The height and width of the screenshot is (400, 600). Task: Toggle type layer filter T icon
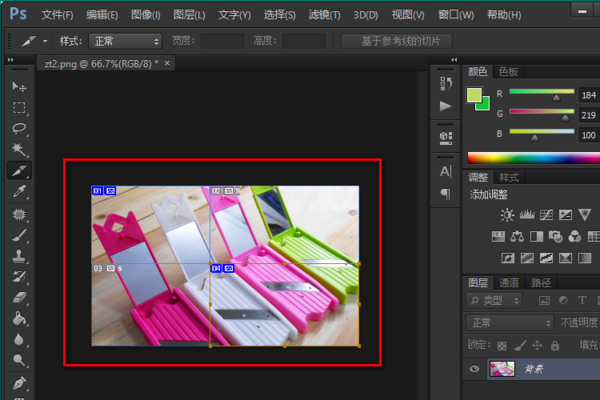[x=582, y=300]
